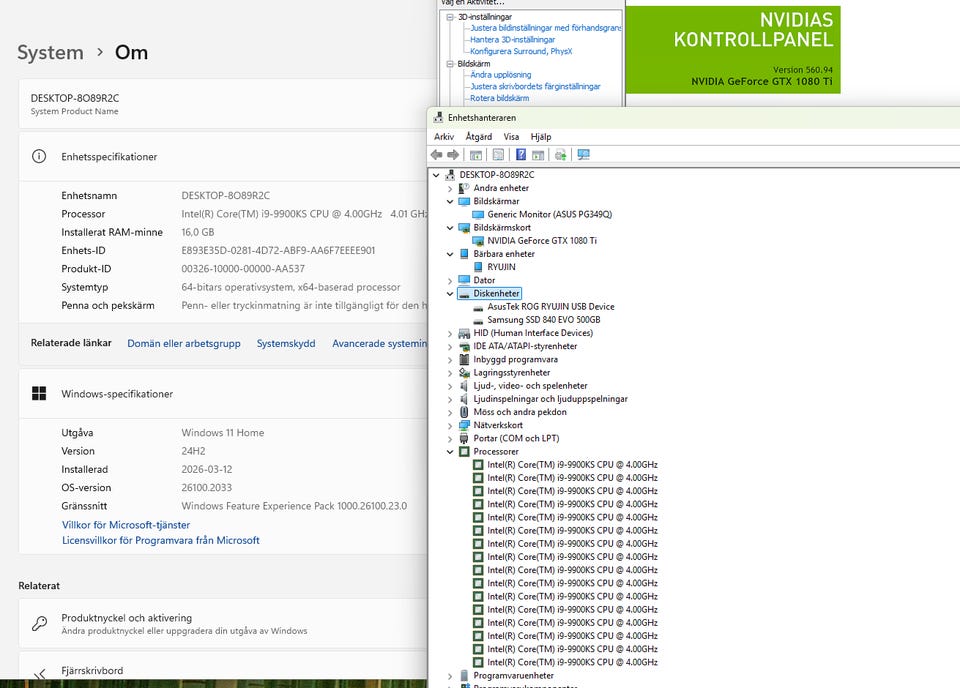
Task: Click the update driver toolbar icon
Action: (x=560, y=155)
